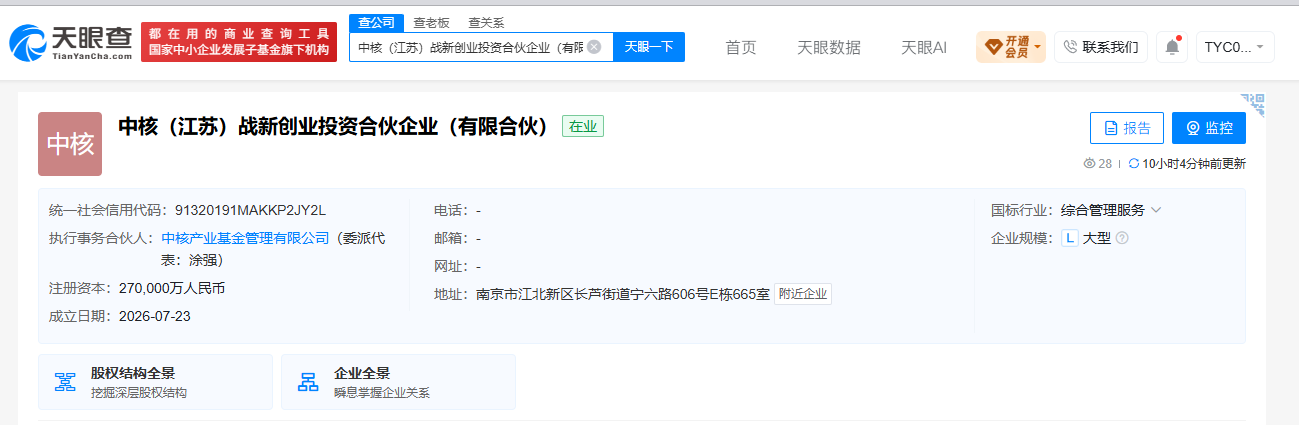The image size is (1299, 425).
Task: Click the 报告 report button
Action: click(1127, 128)
